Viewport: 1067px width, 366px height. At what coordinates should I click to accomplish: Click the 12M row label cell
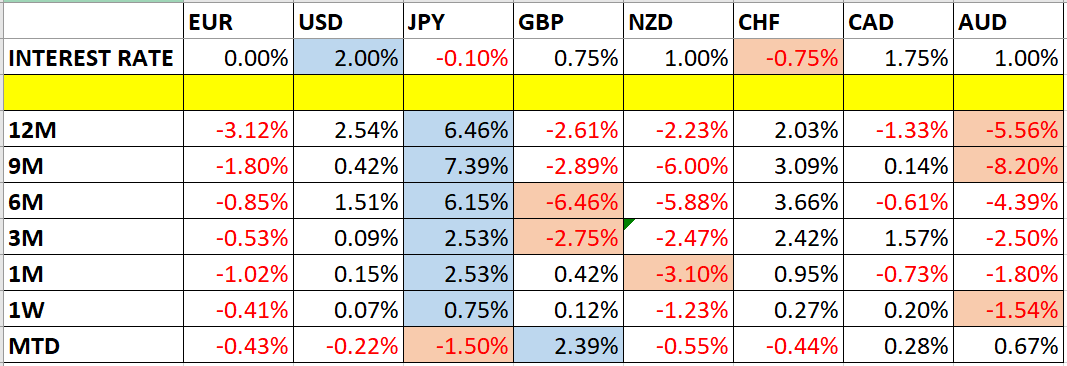tap(92, 129)
